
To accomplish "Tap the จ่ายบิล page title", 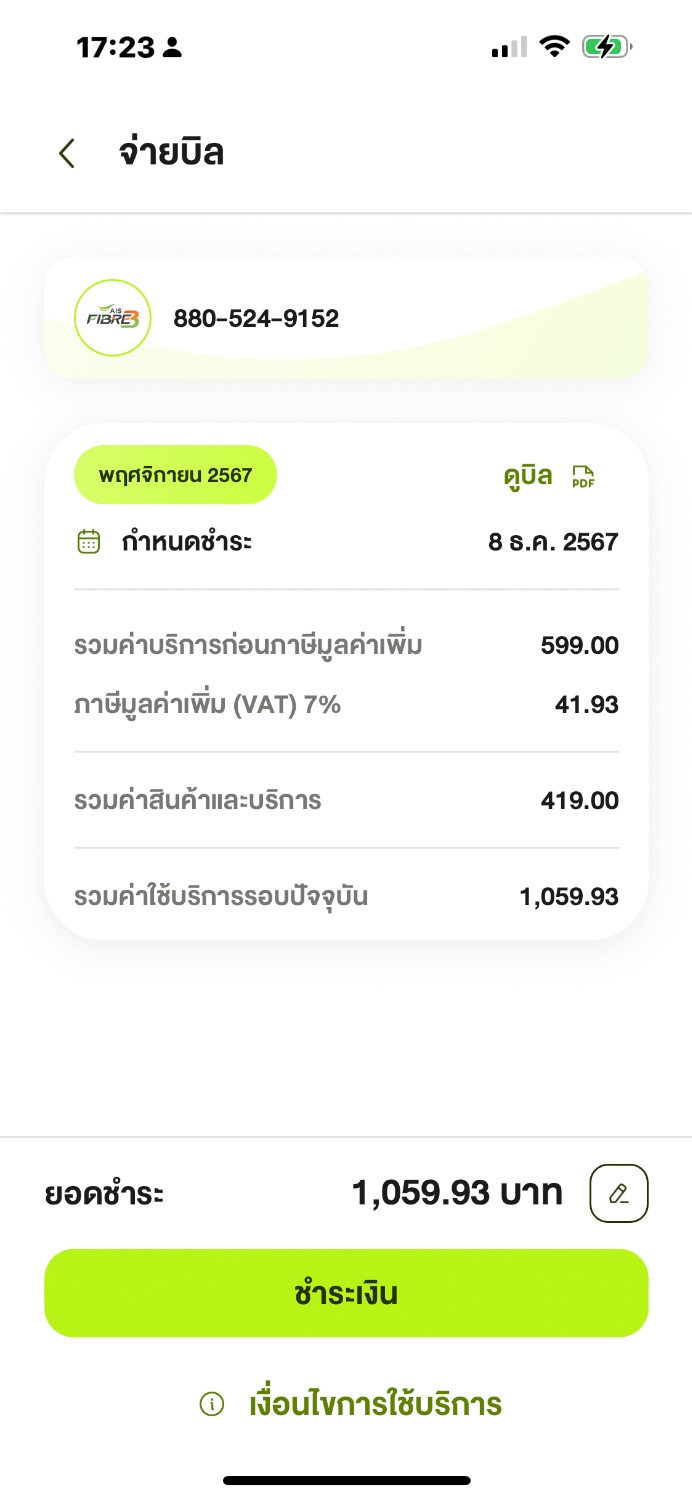I will click(x=171, y=153).
